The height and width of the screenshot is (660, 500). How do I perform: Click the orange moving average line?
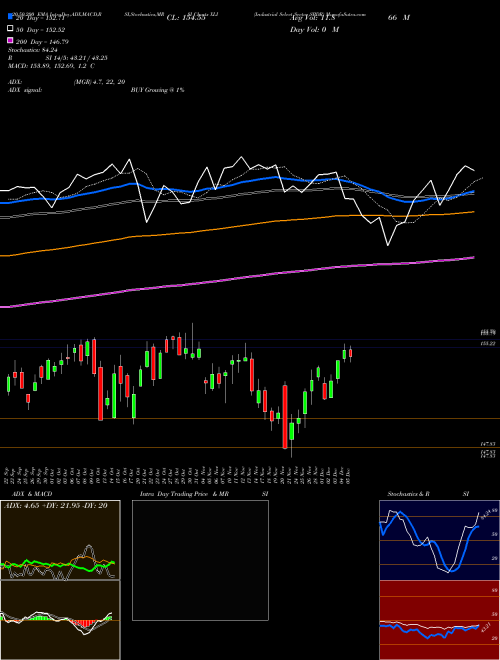[236, 226]
